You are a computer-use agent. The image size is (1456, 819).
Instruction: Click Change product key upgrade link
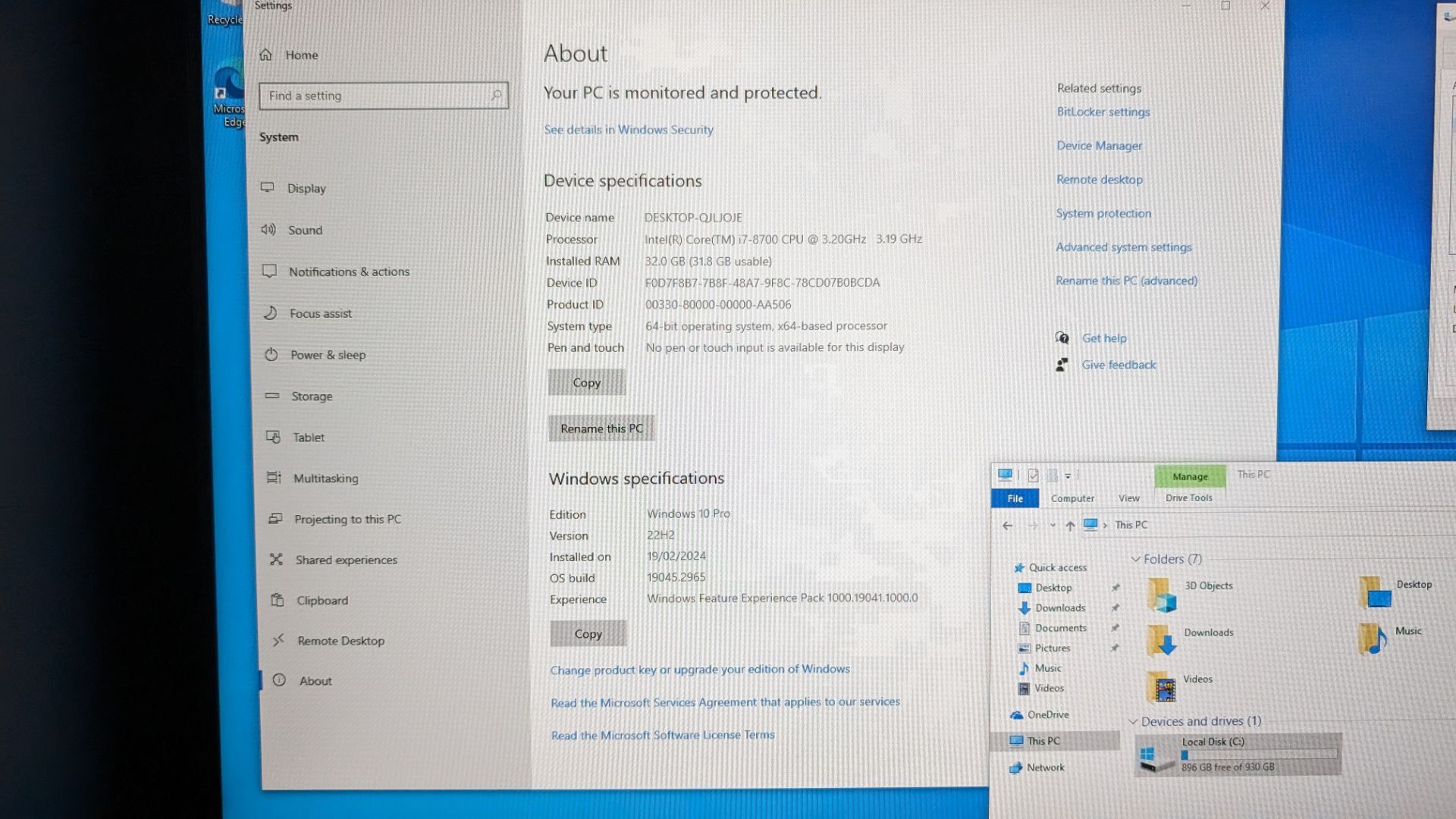(x=700, y=669)
